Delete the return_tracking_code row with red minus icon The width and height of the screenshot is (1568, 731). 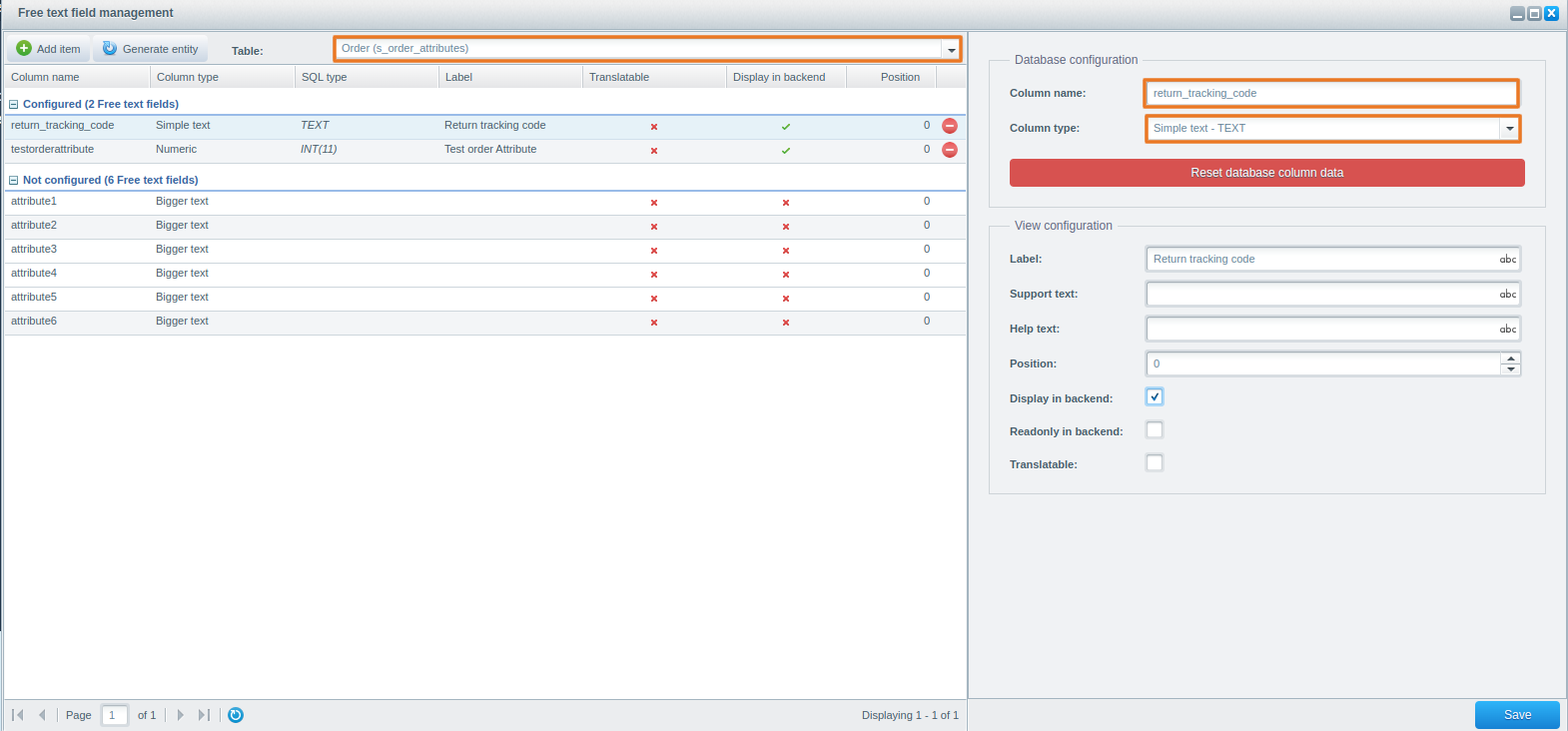pyautogui.click(x=950, y=126)
